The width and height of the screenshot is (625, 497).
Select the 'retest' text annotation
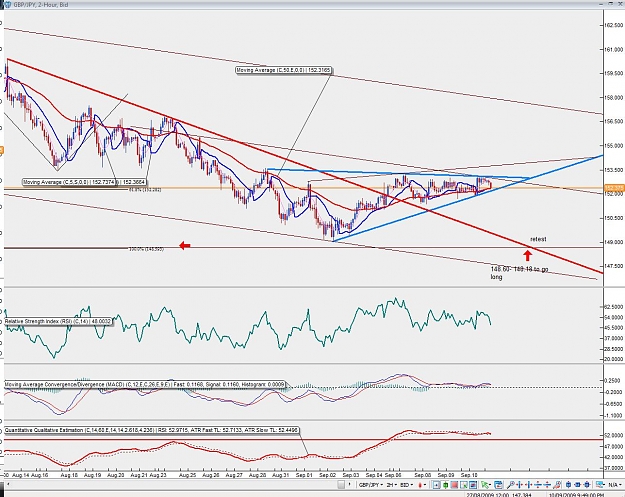click(x=538, y=239)
